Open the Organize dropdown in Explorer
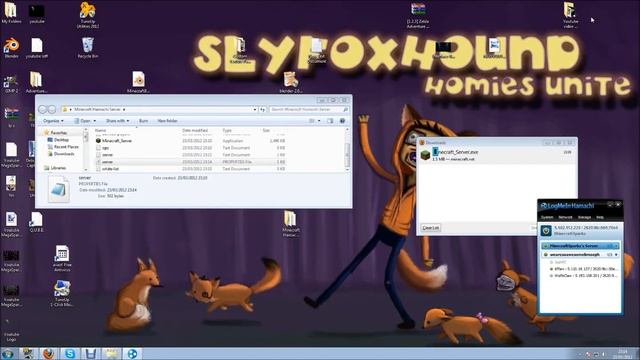 pos(53,121)
